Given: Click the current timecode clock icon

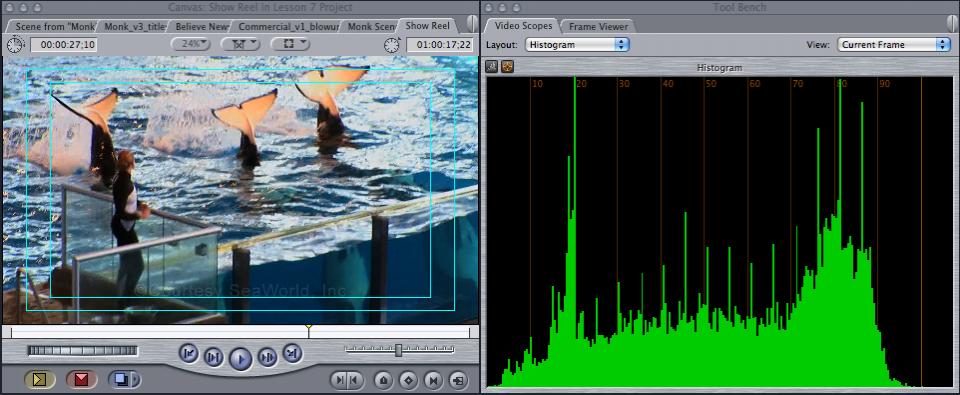Looking at the screenshot, I should [392, 44].
